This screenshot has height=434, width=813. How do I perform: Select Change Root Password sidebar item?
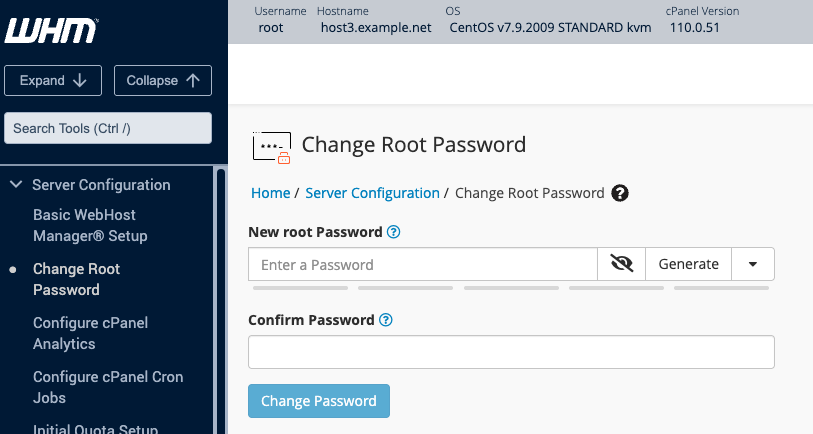click(x=76, y=279)
